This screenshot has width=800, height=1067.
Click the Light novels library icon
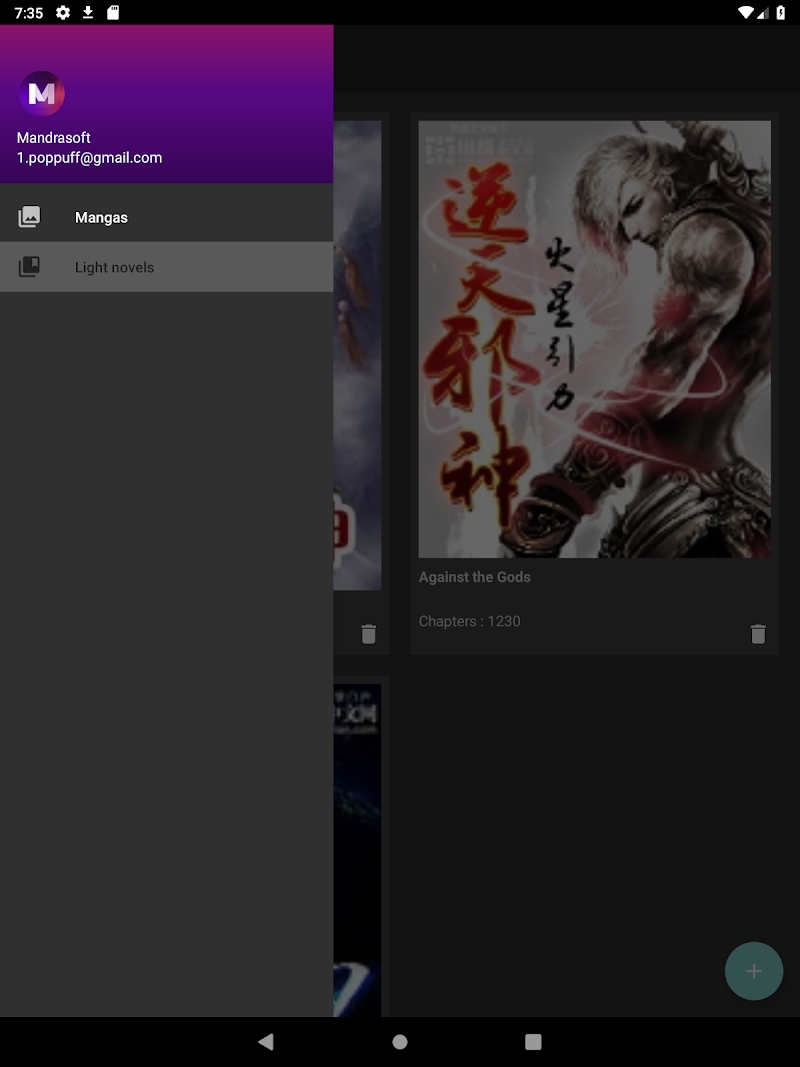pyautogui.click(x=29, y=267)
